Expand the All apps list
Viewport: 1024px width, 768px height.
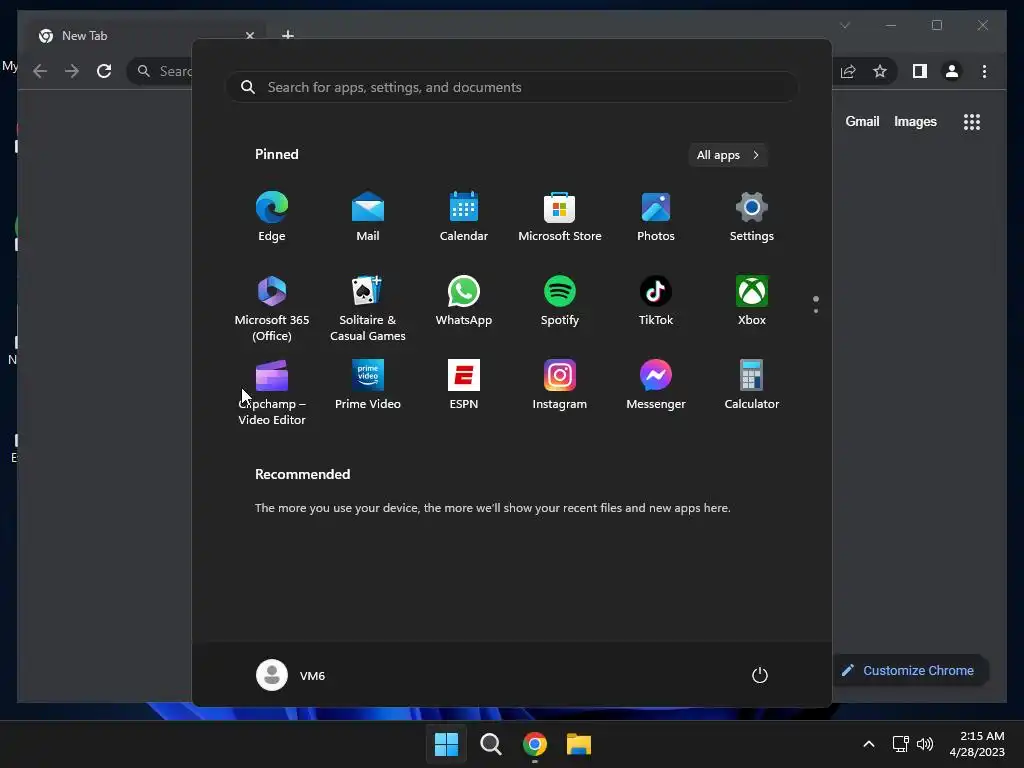(728, 155)
